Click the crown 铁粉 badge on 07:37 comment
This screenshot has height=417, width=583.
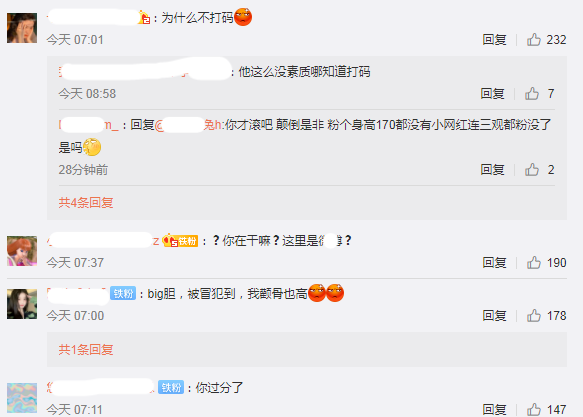(x=180, y=241)
